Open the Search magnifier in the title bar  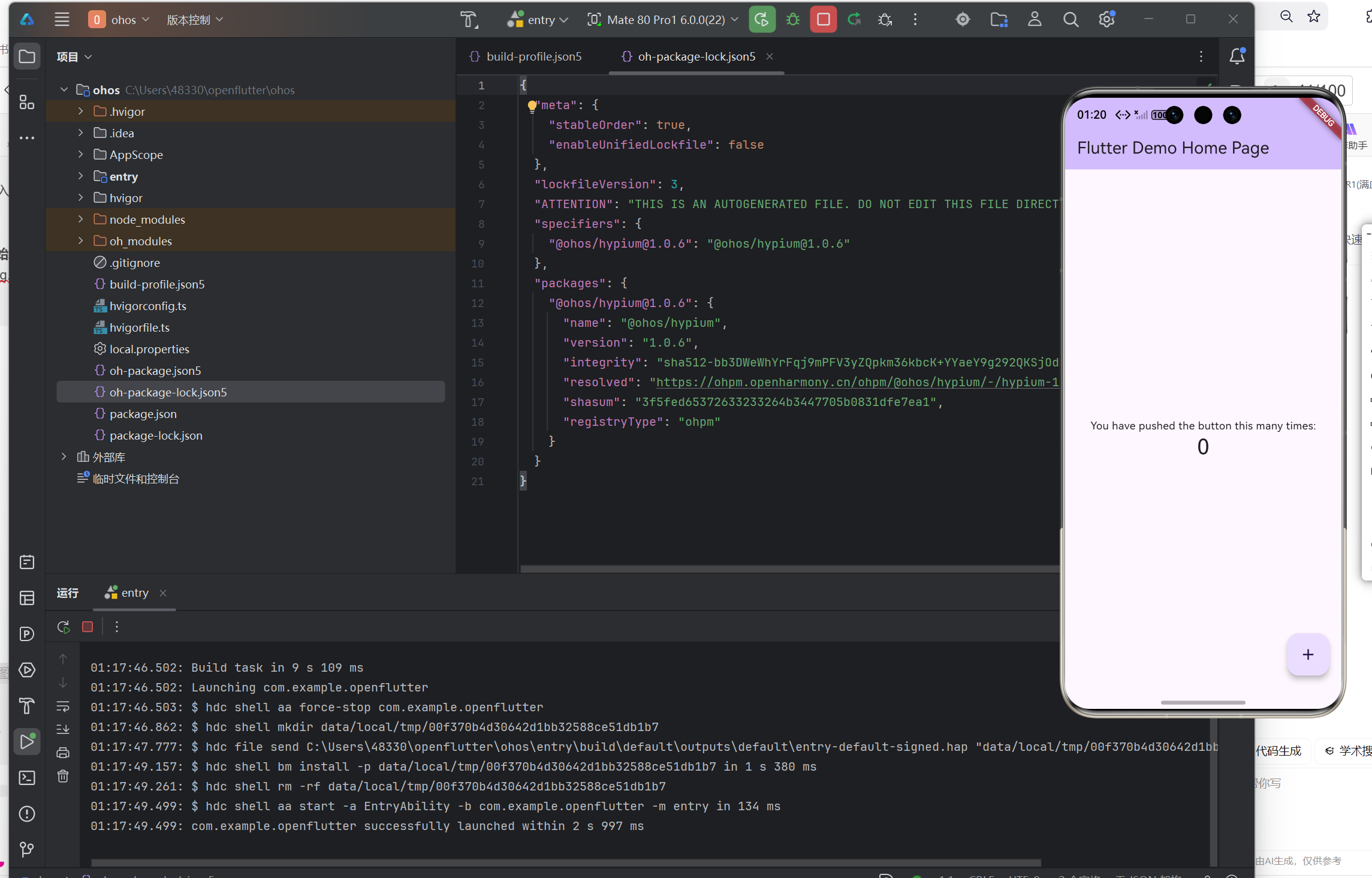1071,20
